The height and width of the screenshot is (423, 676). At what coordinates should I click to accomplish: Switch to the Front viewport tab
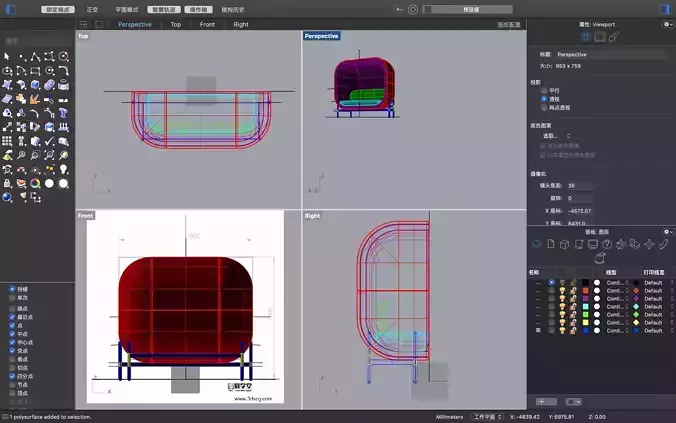pos(207,25)
